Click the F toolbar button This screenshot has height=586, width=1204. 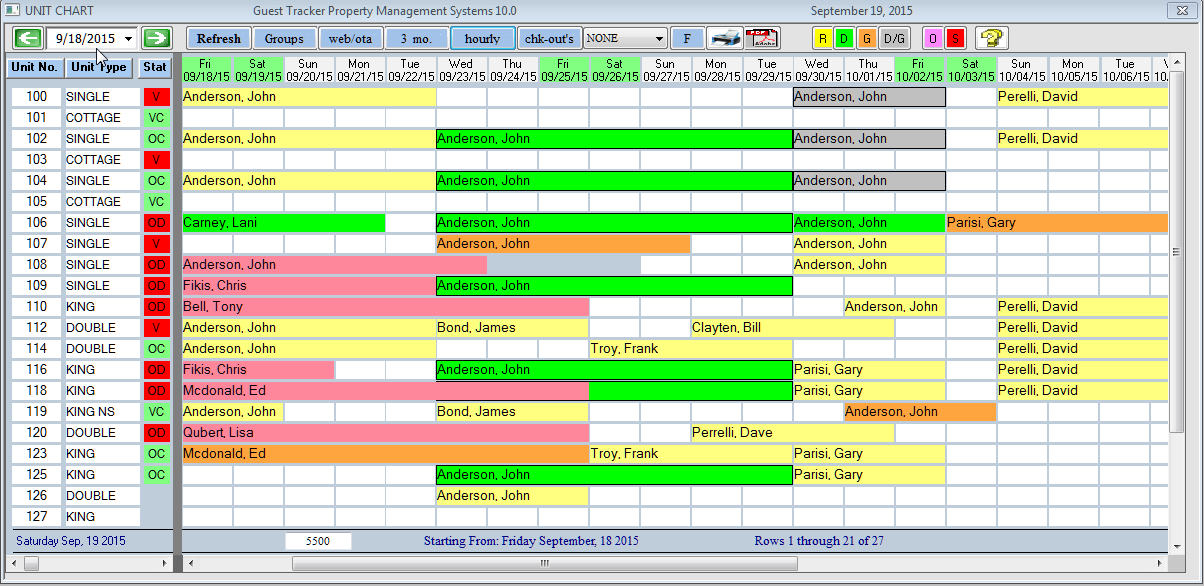(687, 38)
